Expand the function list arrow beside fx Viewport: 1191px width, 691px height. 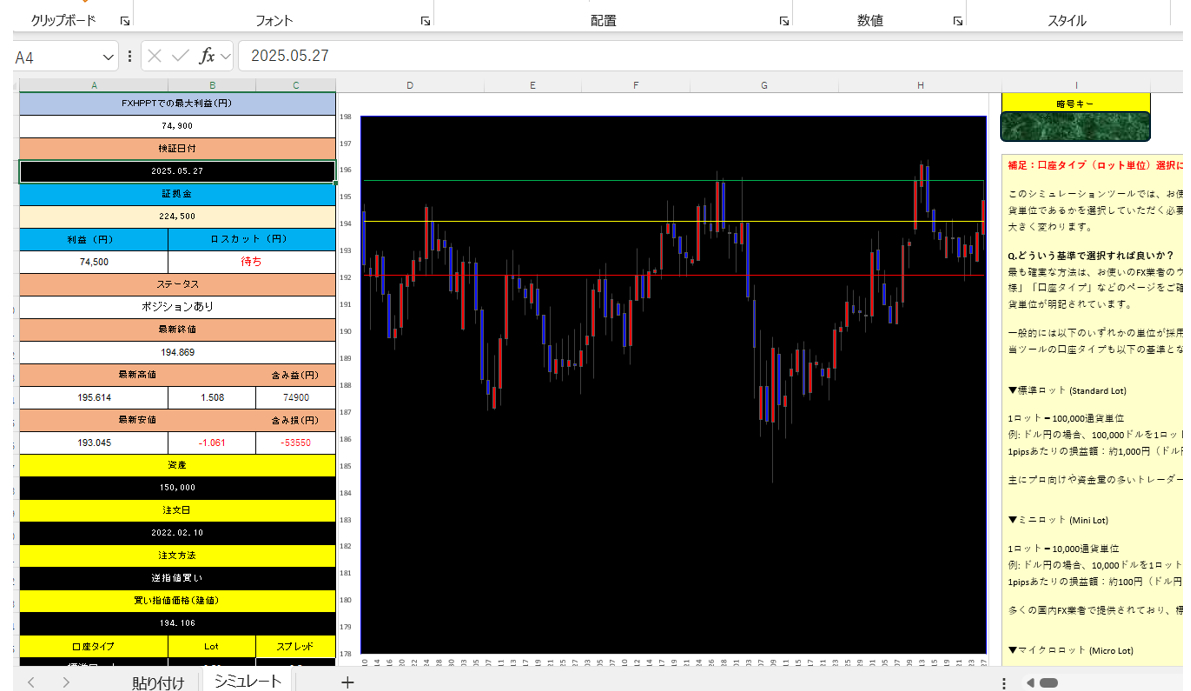226,57
